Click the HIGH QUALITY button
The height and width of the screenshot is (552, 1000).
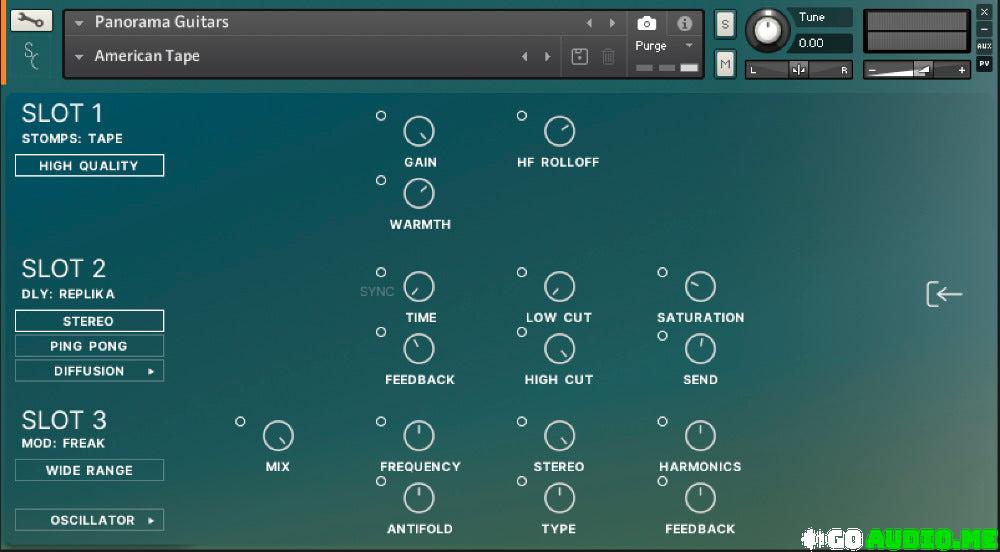tap(89, 166)
